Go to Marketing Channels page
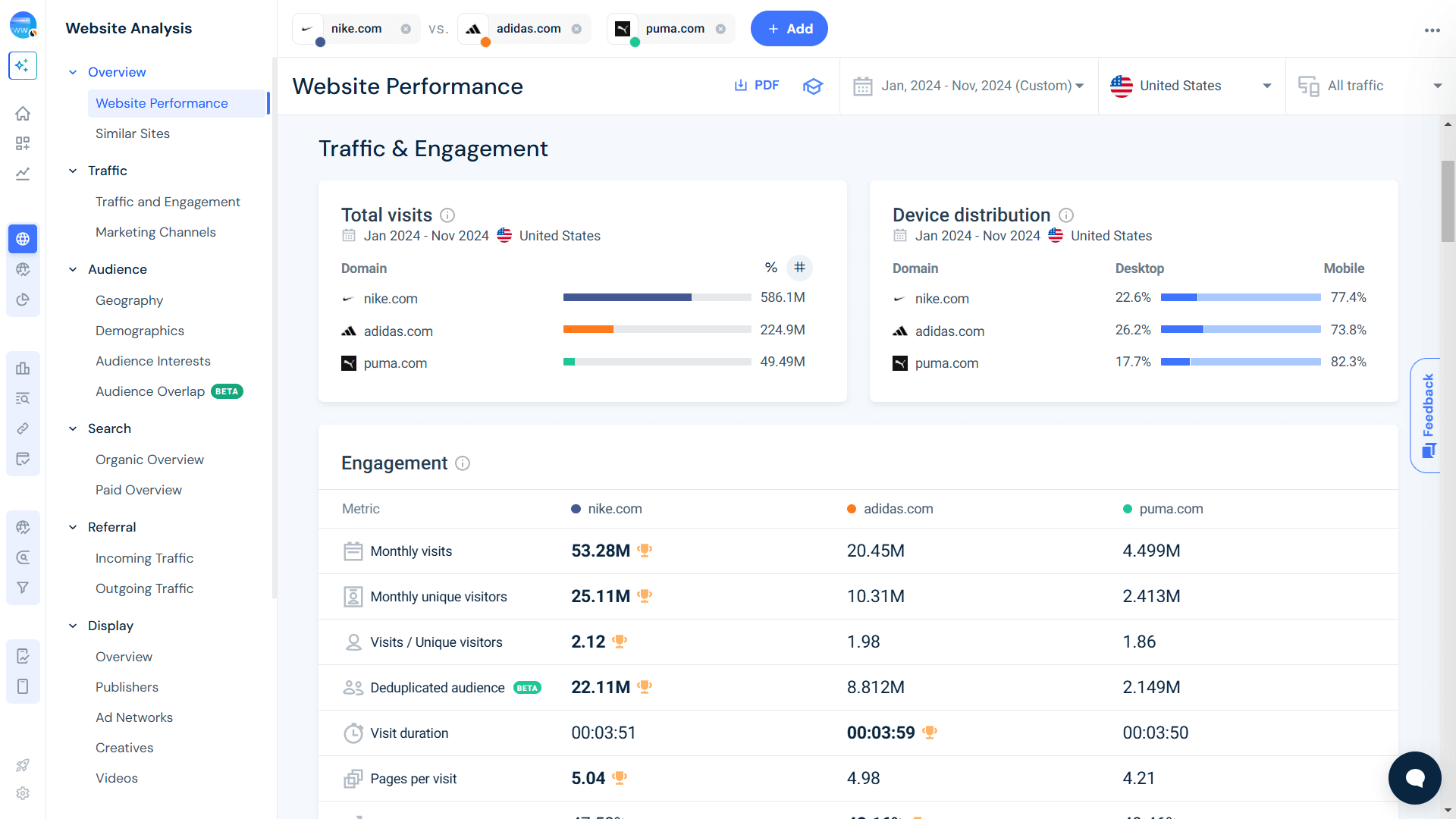 click(155, 232)
